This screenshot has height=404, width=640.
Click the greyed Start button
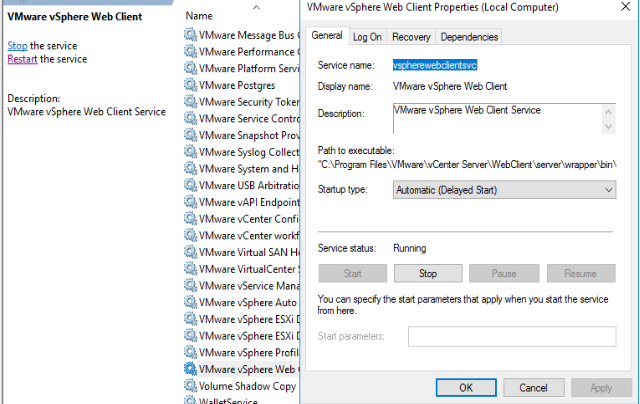click(x=353, y=273)
